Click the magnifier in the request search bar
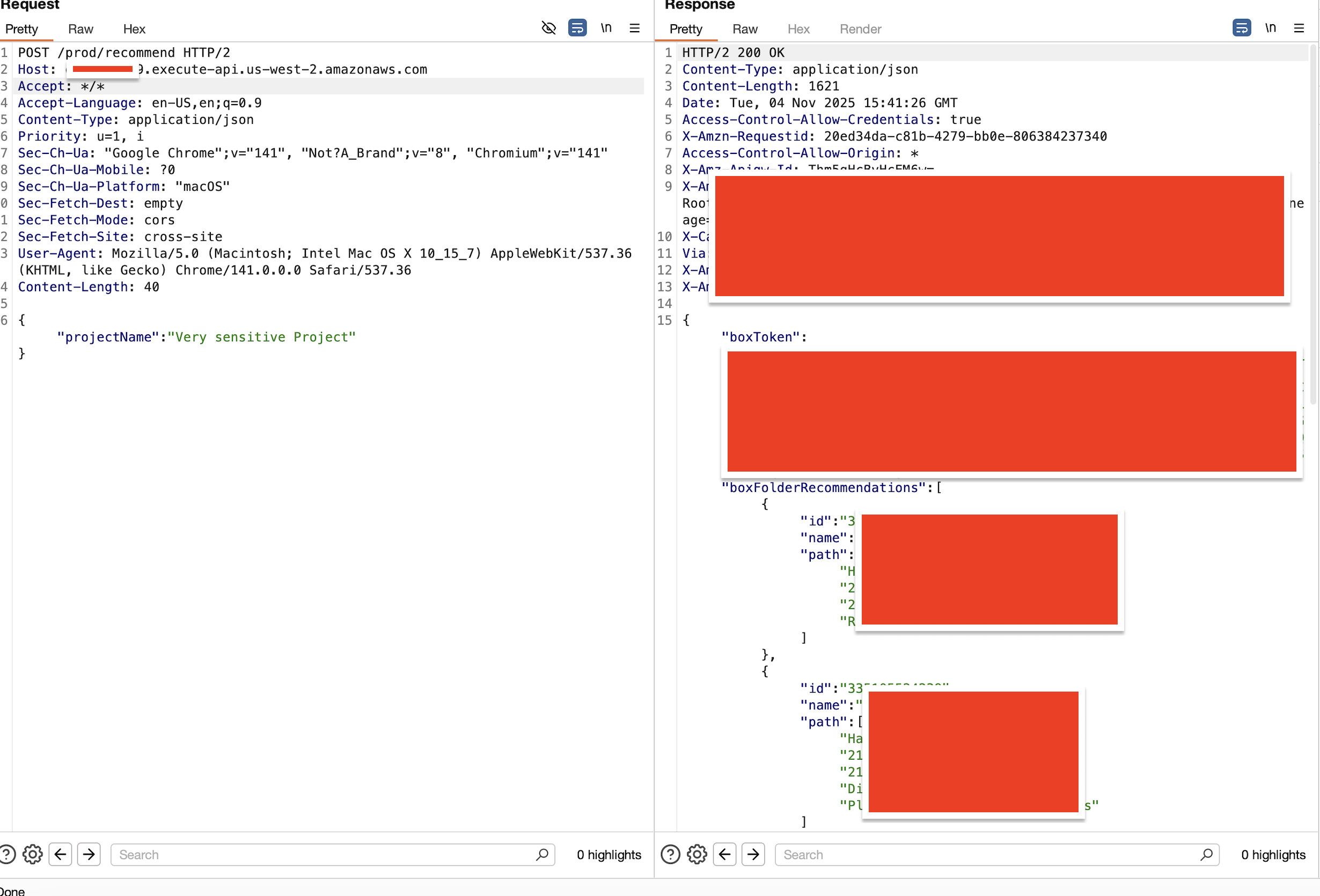Viewport: 1320px width, 896px height. [x=542, y=855]
